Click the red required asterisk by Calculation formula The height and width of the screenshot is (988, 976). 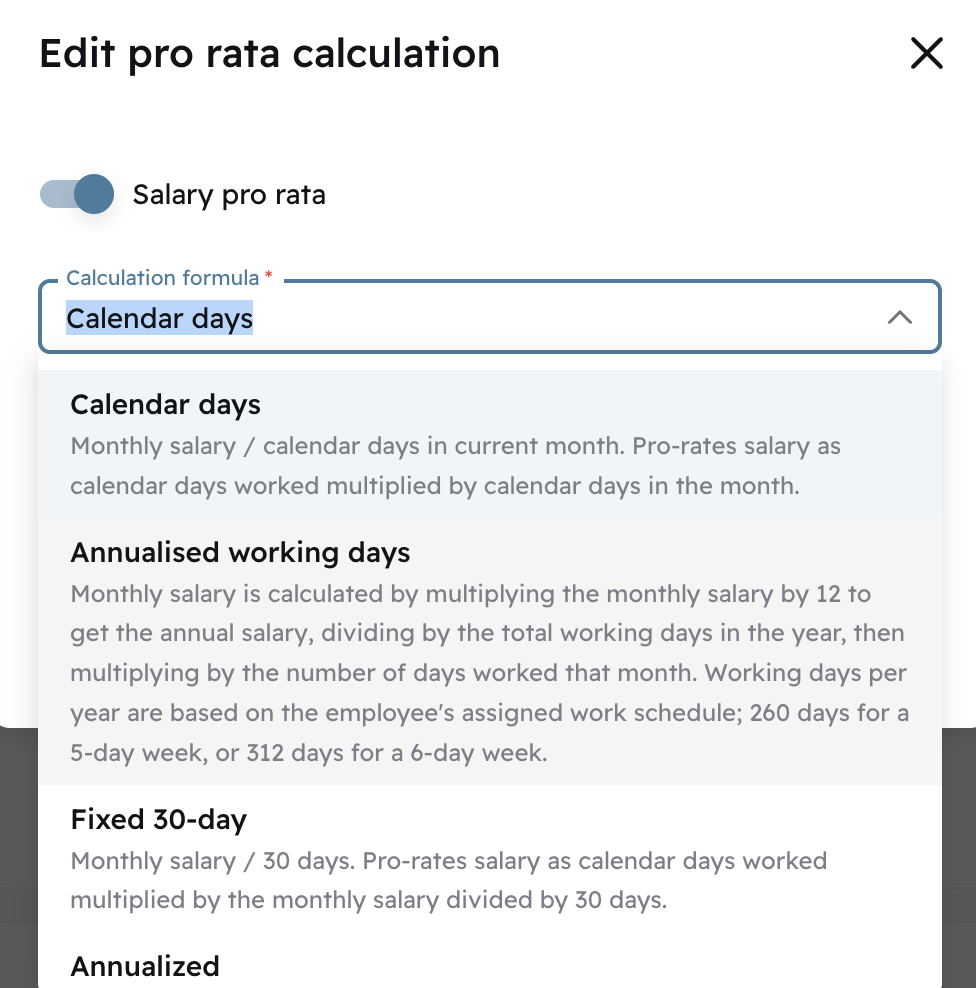(268, 276)
